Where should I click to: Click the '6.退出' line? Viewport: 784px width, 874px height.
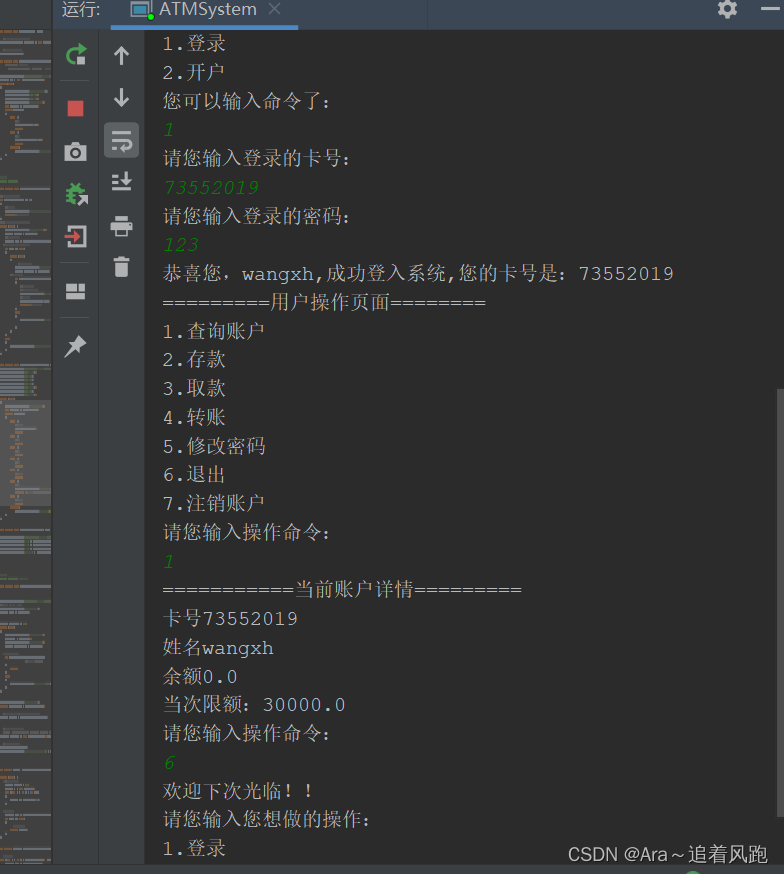click(x=194, y=475)
